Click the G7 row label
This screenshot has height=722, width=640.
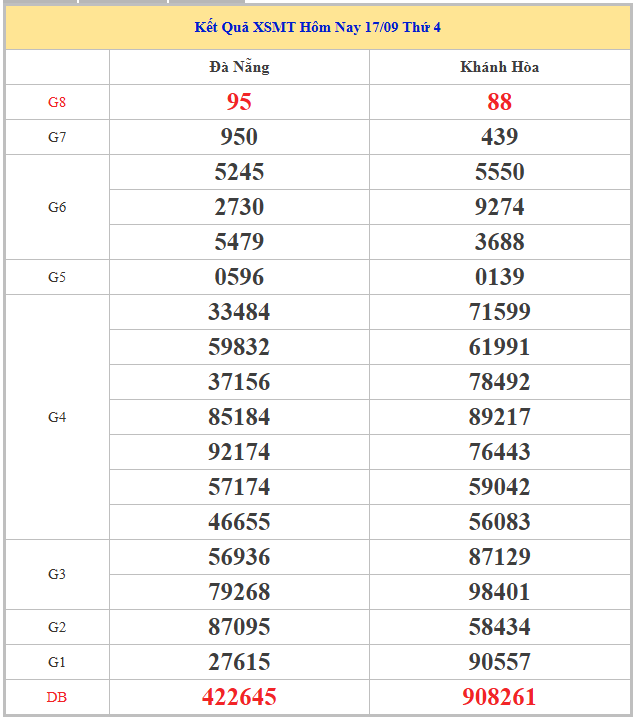57,137
